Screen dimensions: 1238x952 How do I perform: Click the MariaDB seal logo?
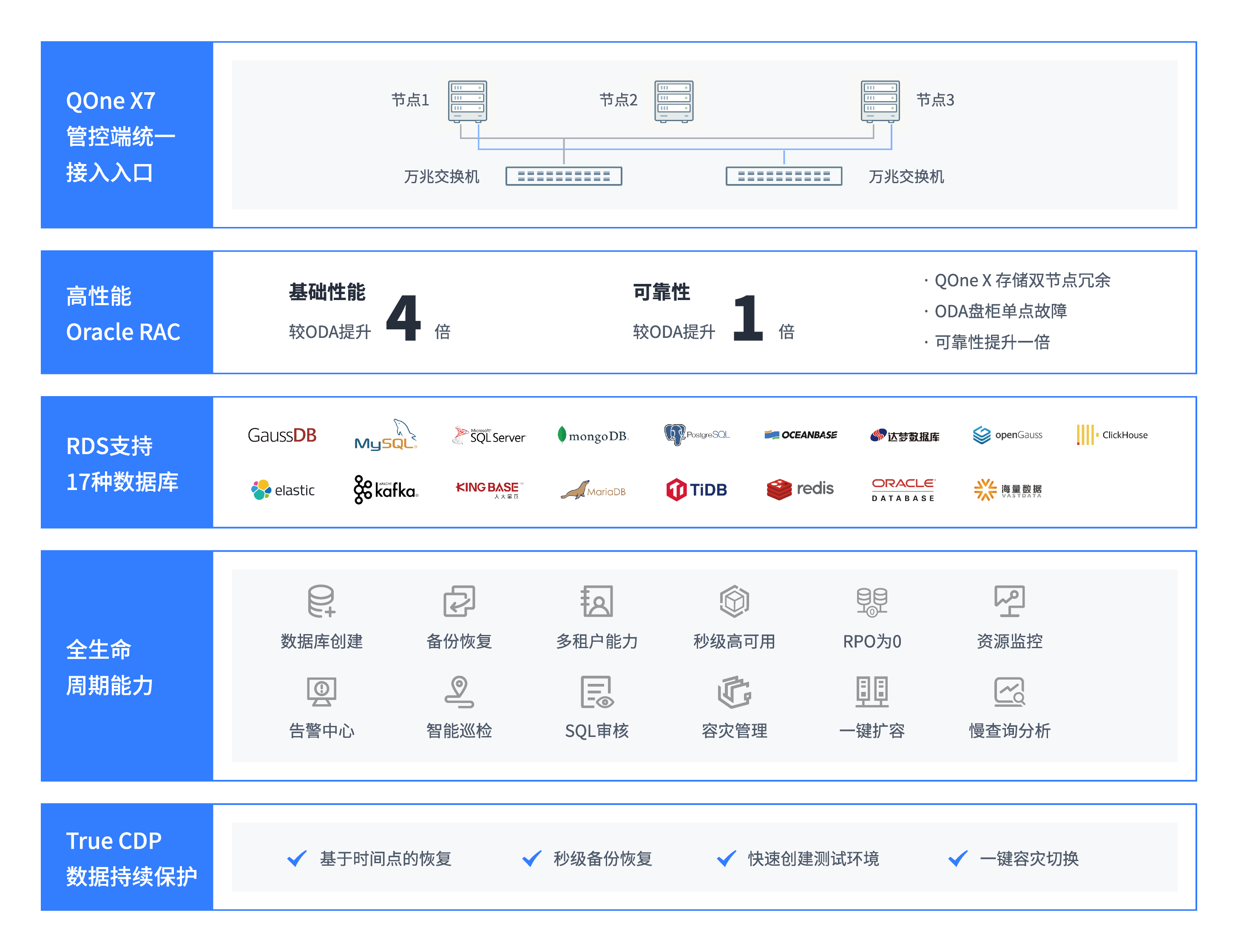[x=593, y=490]
